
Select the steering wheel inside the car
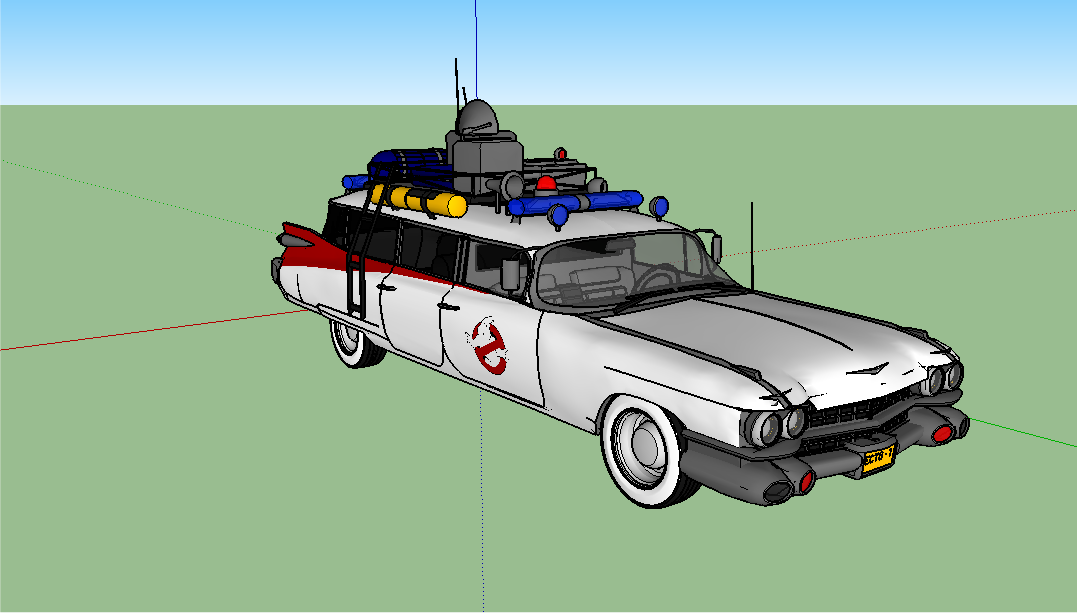[654, 278]
